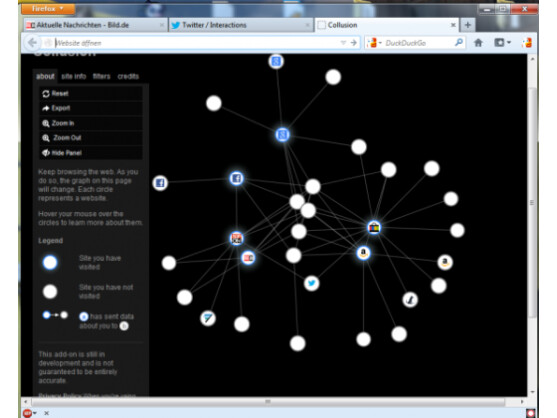Click the glowing Facebook node in graph
This screenshot has width=557, height=418.
click(x=237, y=178)
